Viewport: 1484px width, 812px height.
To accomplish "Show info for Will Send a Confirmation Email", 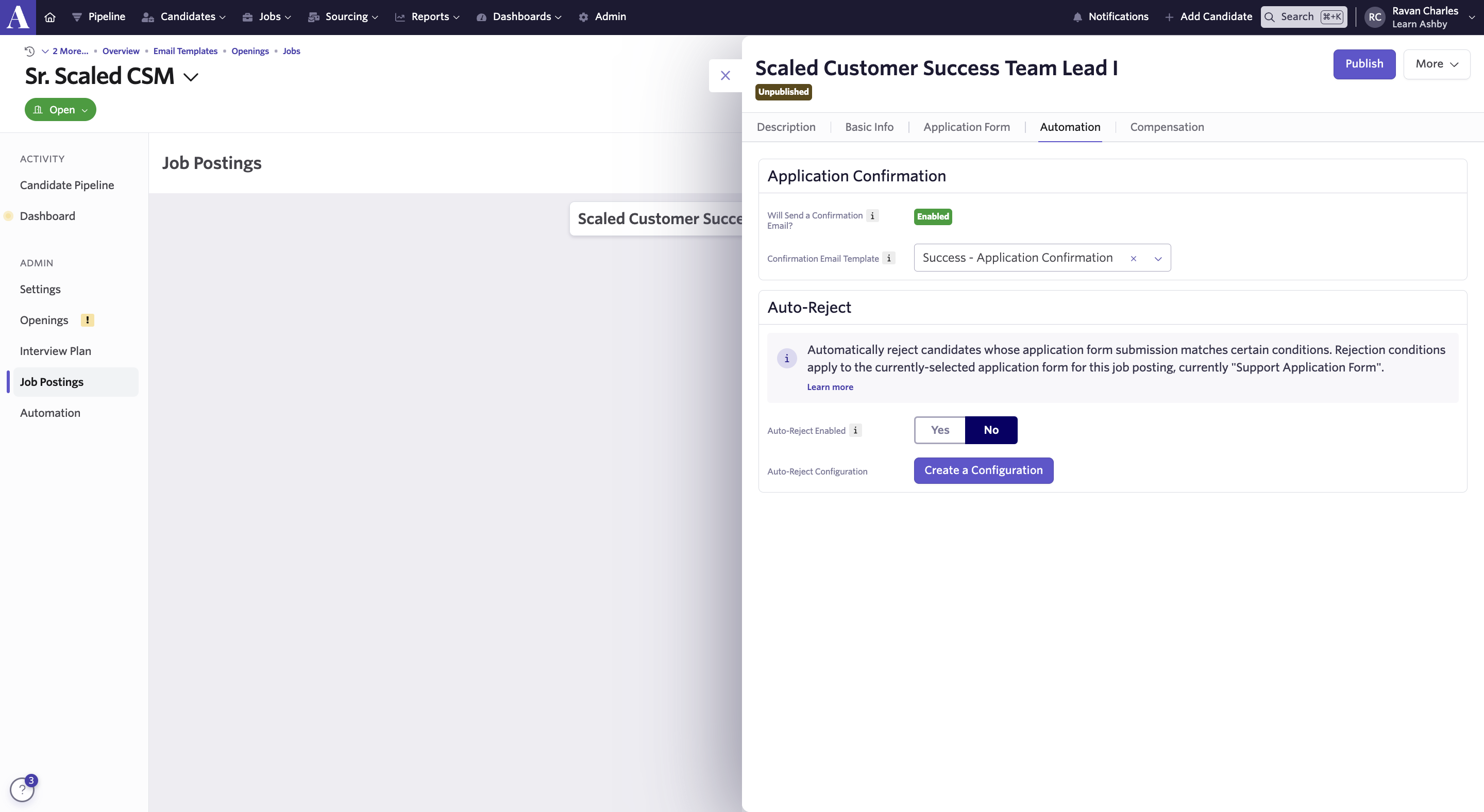I will 872,215.
